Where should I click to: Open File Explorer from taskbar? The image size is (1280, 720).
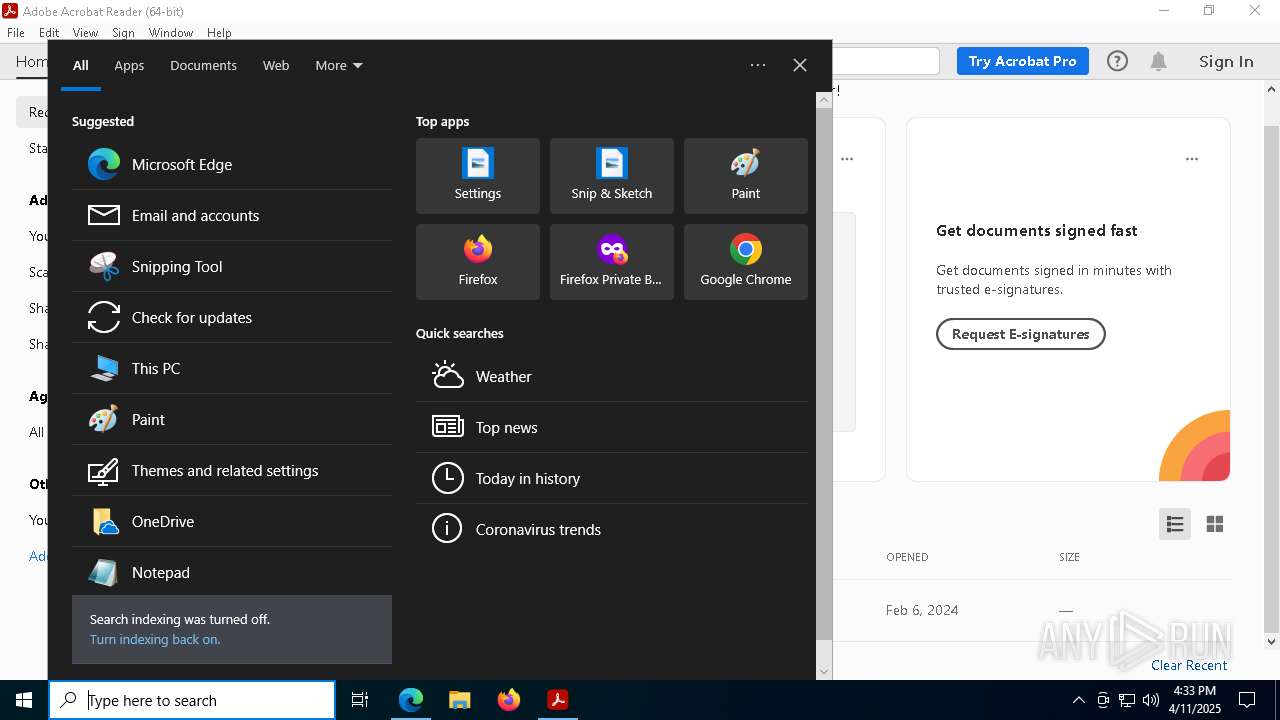(459, 700)
